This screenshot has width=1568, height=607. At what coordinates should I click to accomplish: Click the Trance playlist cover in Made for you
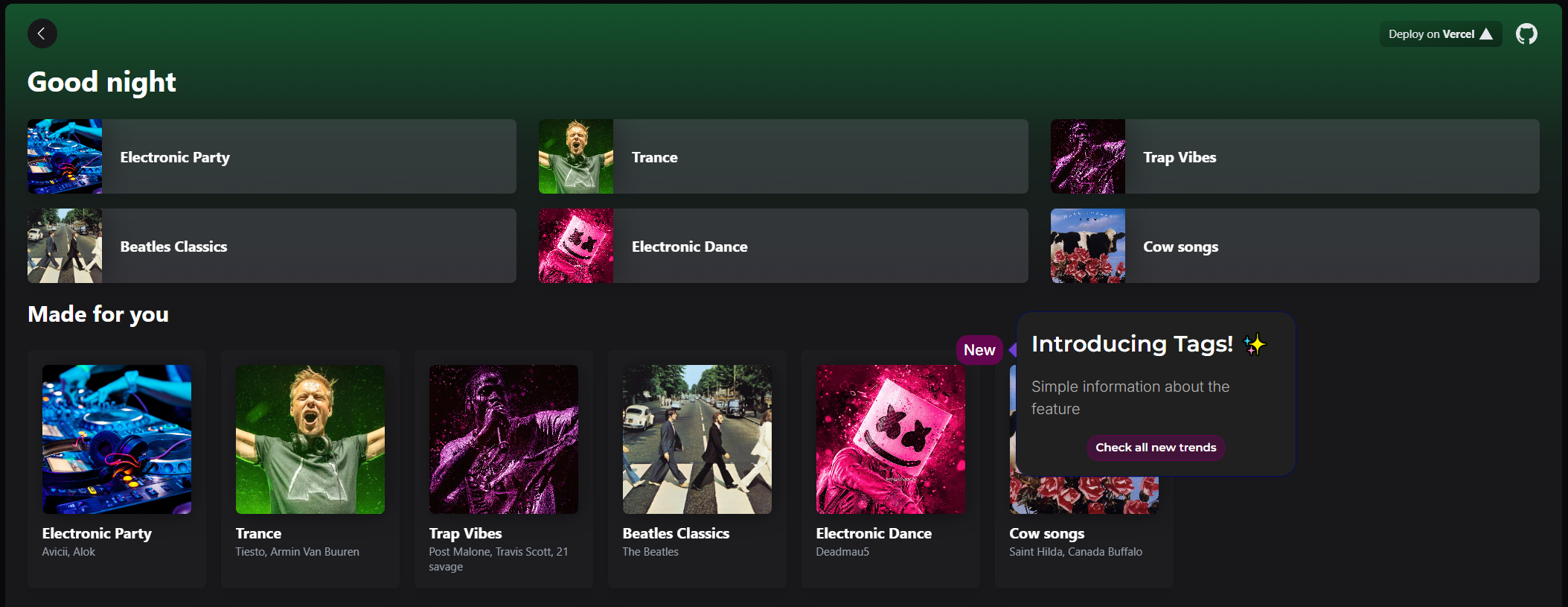point(310,439)
